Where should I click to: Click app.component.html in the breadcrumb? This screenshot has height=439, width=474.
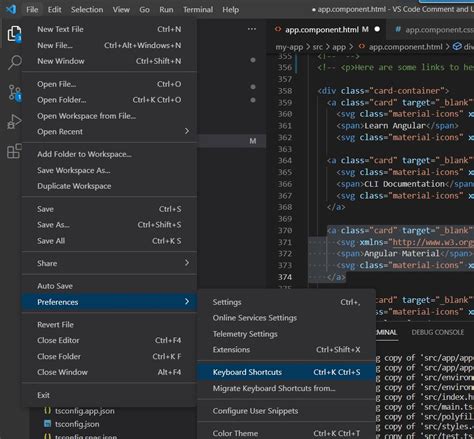coord(405,47)
